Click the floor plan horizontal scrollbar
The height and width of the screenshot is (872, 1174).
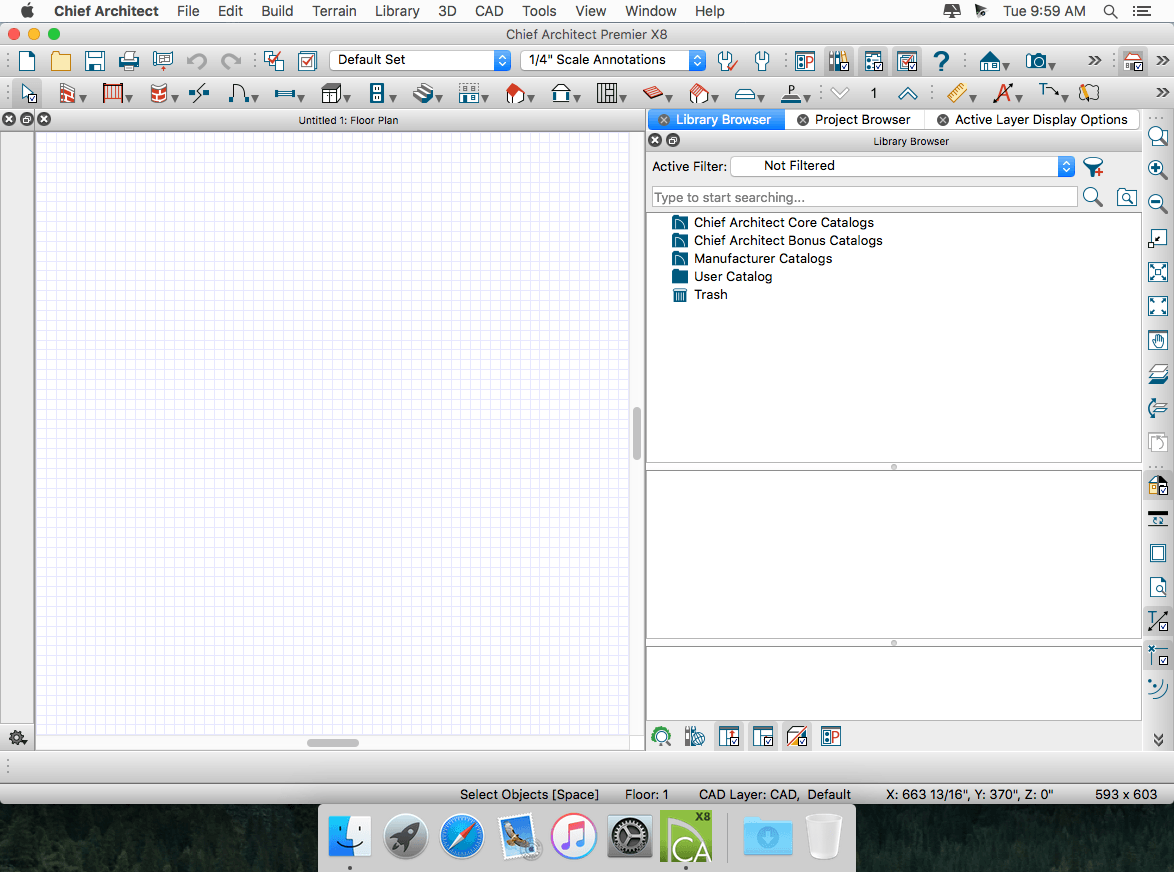[x=333, y=743]
